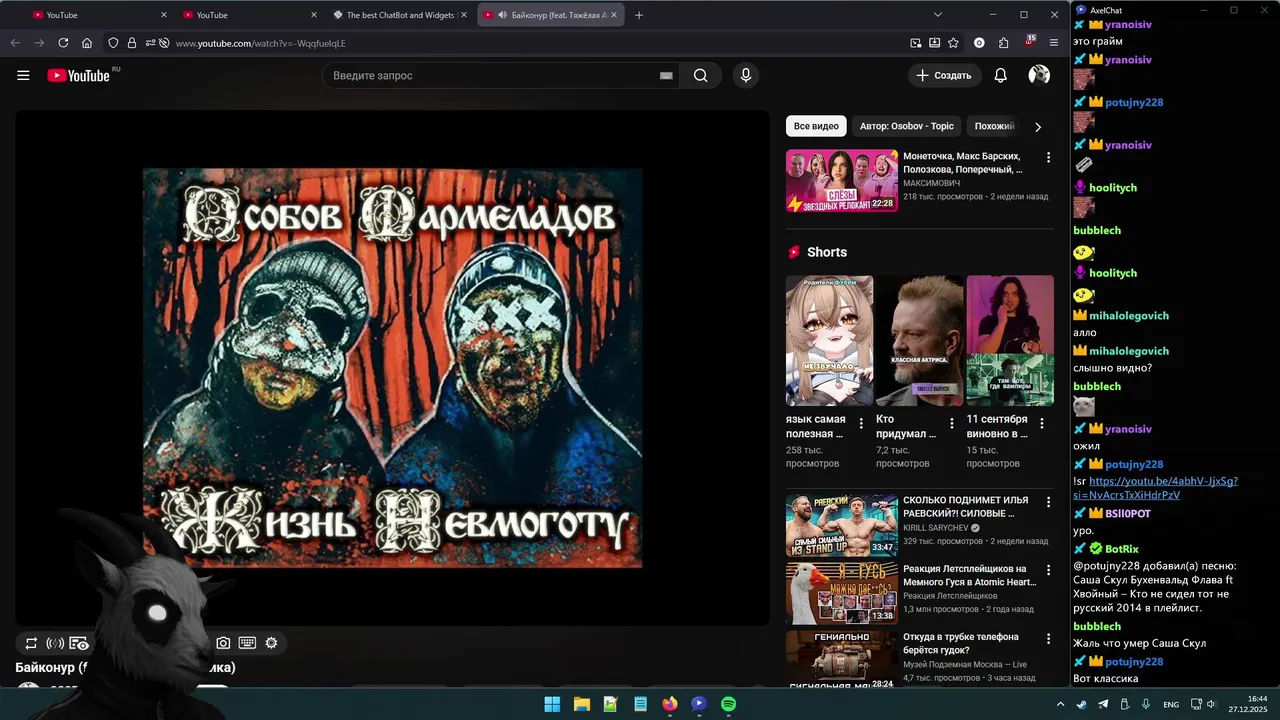This screenshot has height=720, width=1280.
Task: Open File Explorer from the taskbar
Action: (581, 704)
